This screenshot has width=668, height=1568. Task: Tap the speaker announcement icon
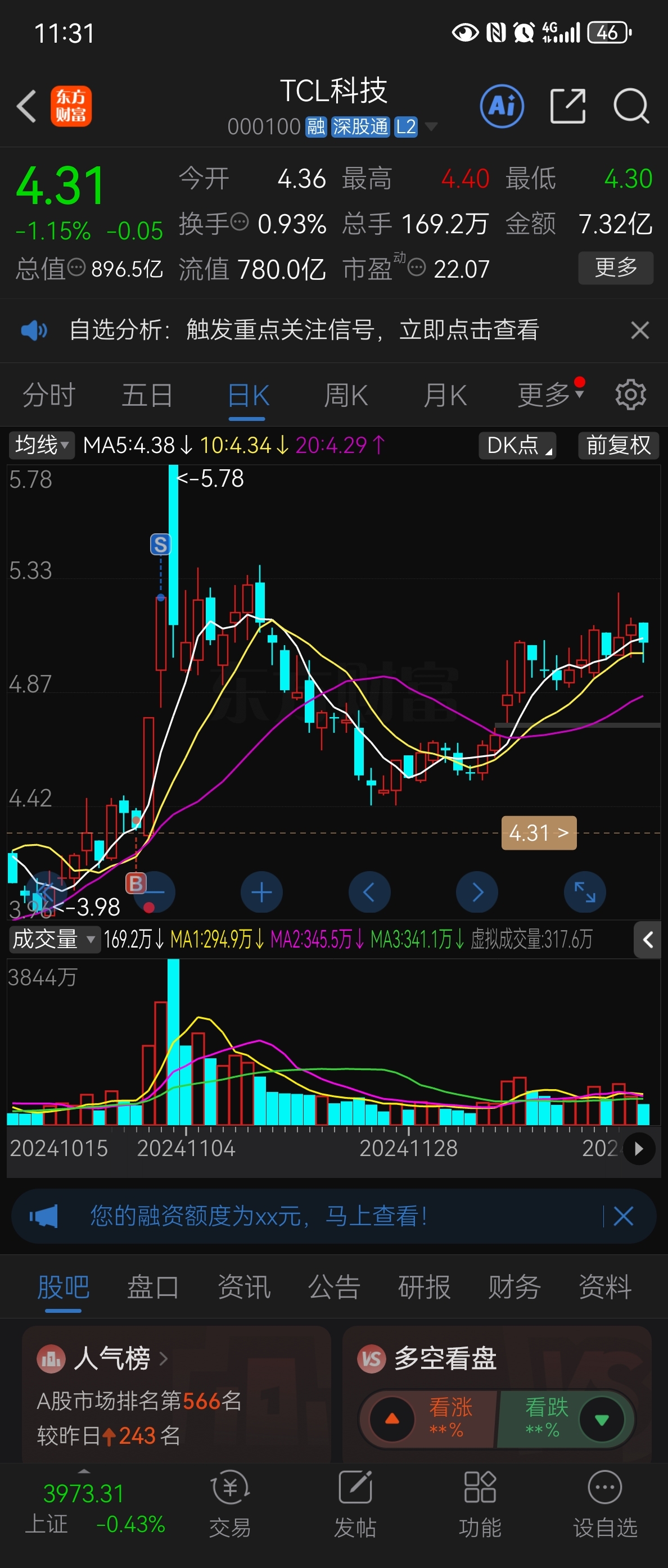coord(34,330)
